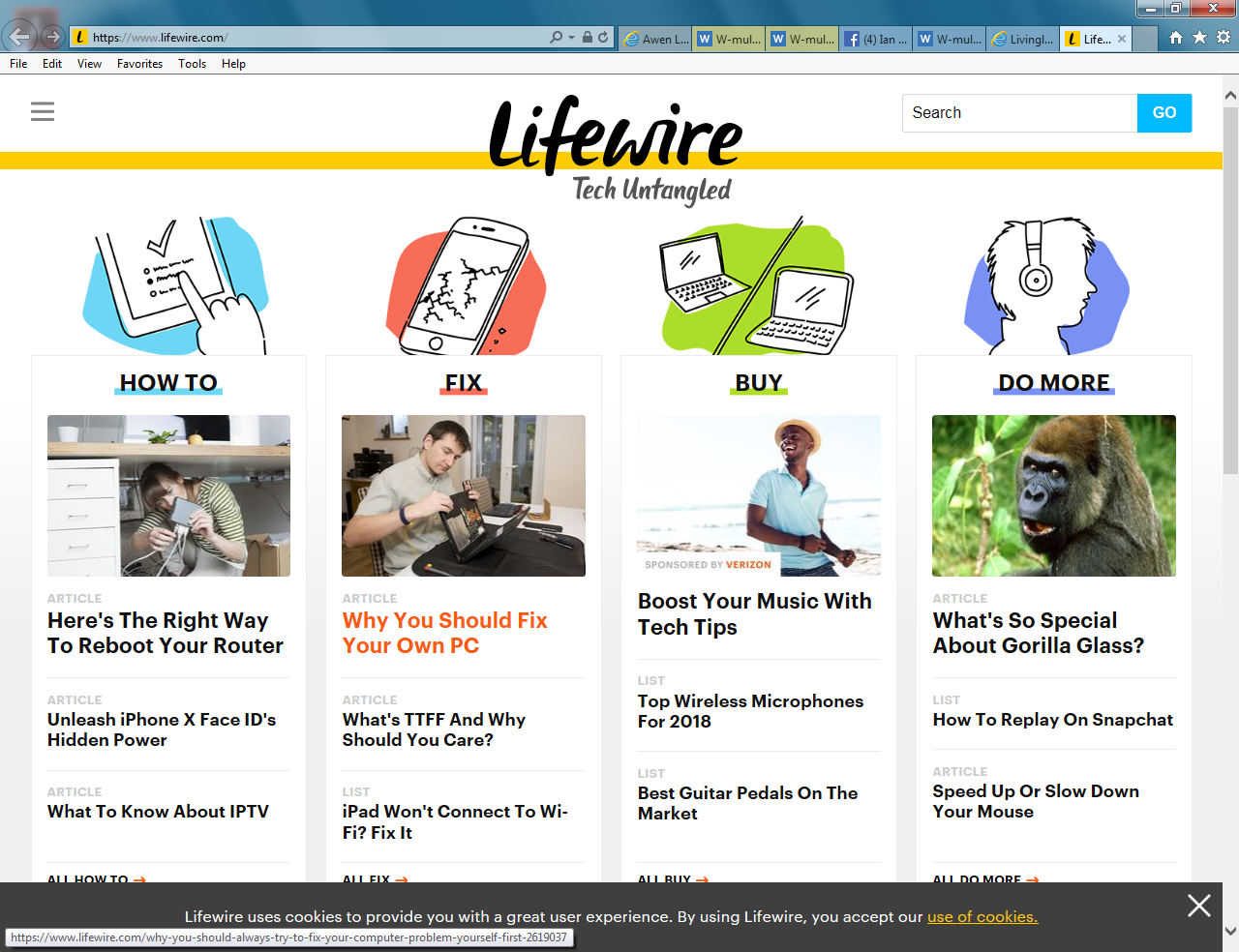Click the GO search button
This screenshot has height=952, width=1239.
1164,113
